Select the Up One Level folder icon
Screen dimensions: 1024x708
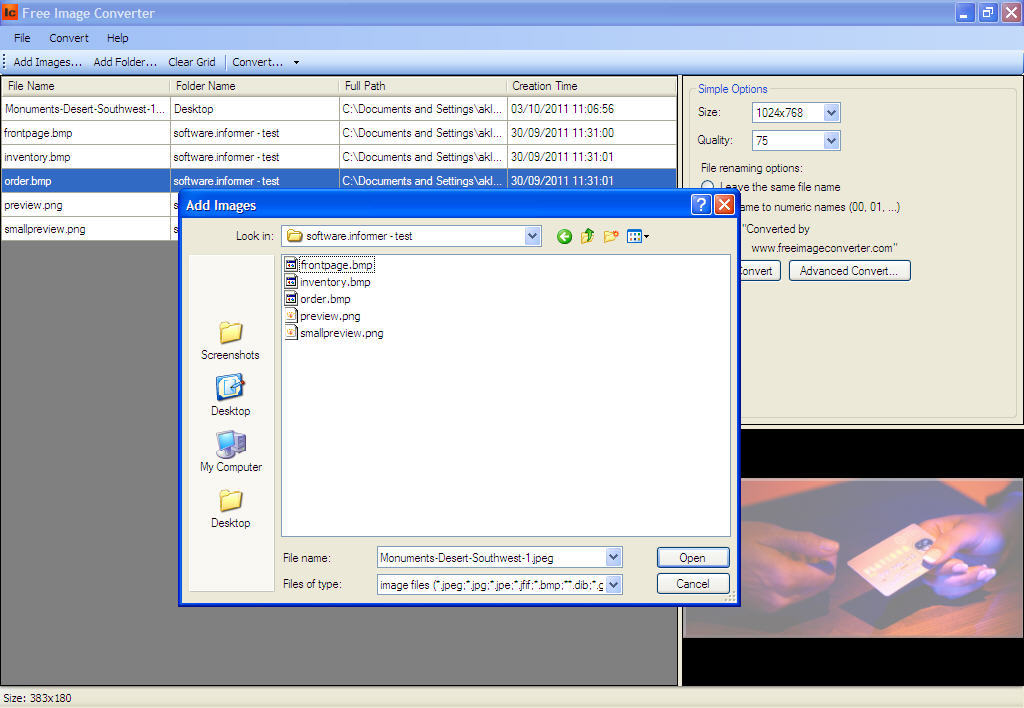pos(587,236)
